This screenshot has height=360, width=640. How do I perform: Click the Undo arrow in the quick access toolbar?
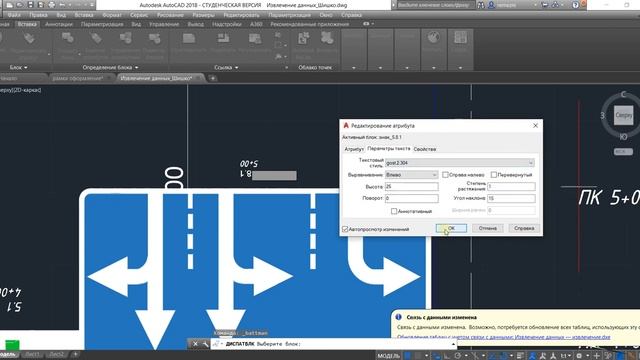(62, 5)
